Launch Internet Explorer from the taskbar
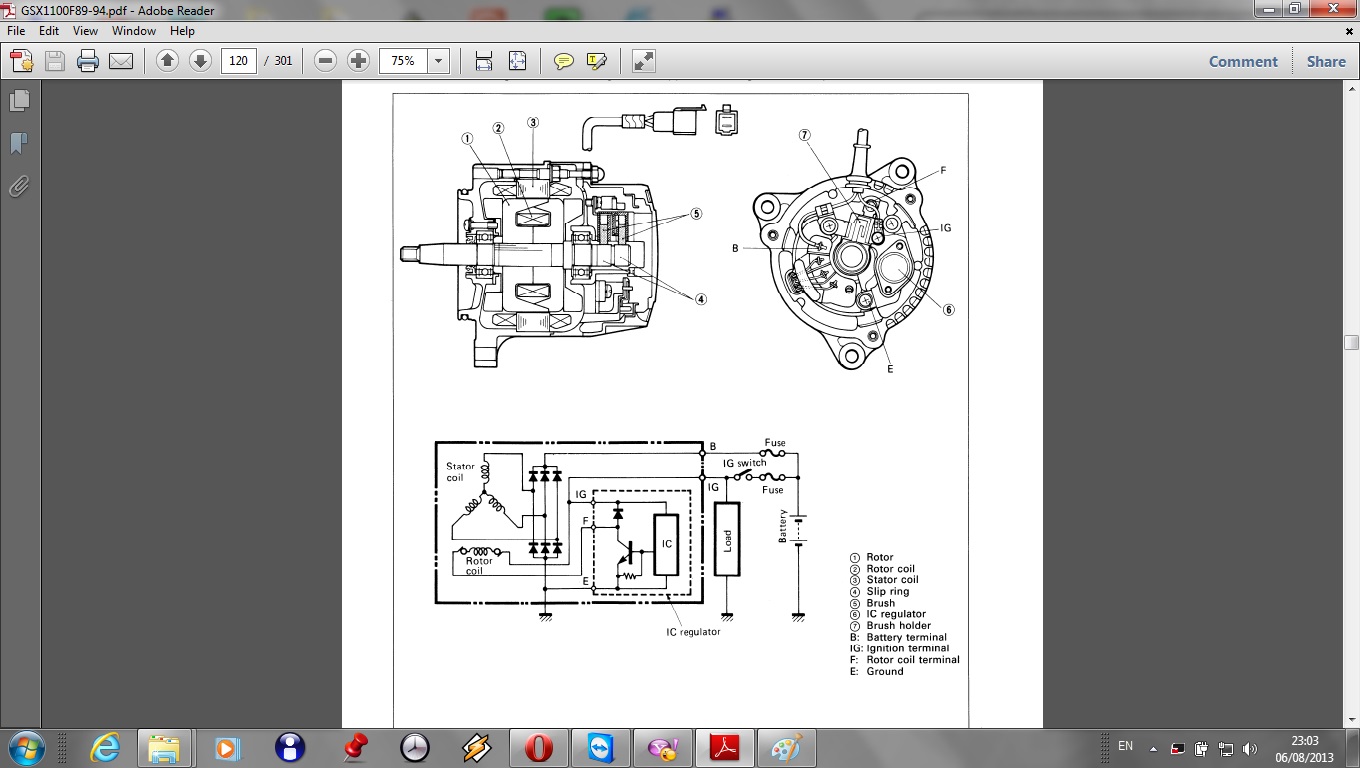Image resolution: width=1360 pixels, height=768 pixels. point(104,748)
